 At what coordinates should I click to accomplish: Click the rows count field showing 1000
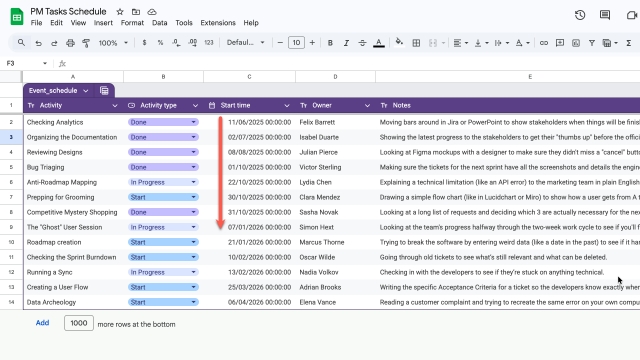(79, 323)
